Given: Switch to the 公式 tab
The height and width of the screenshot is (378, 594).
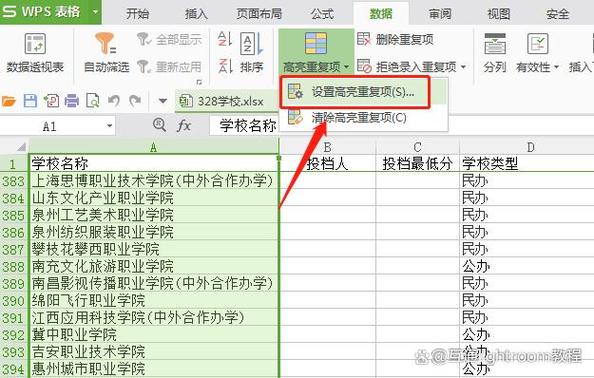Looking at the screenshot, I should [322, 14].
